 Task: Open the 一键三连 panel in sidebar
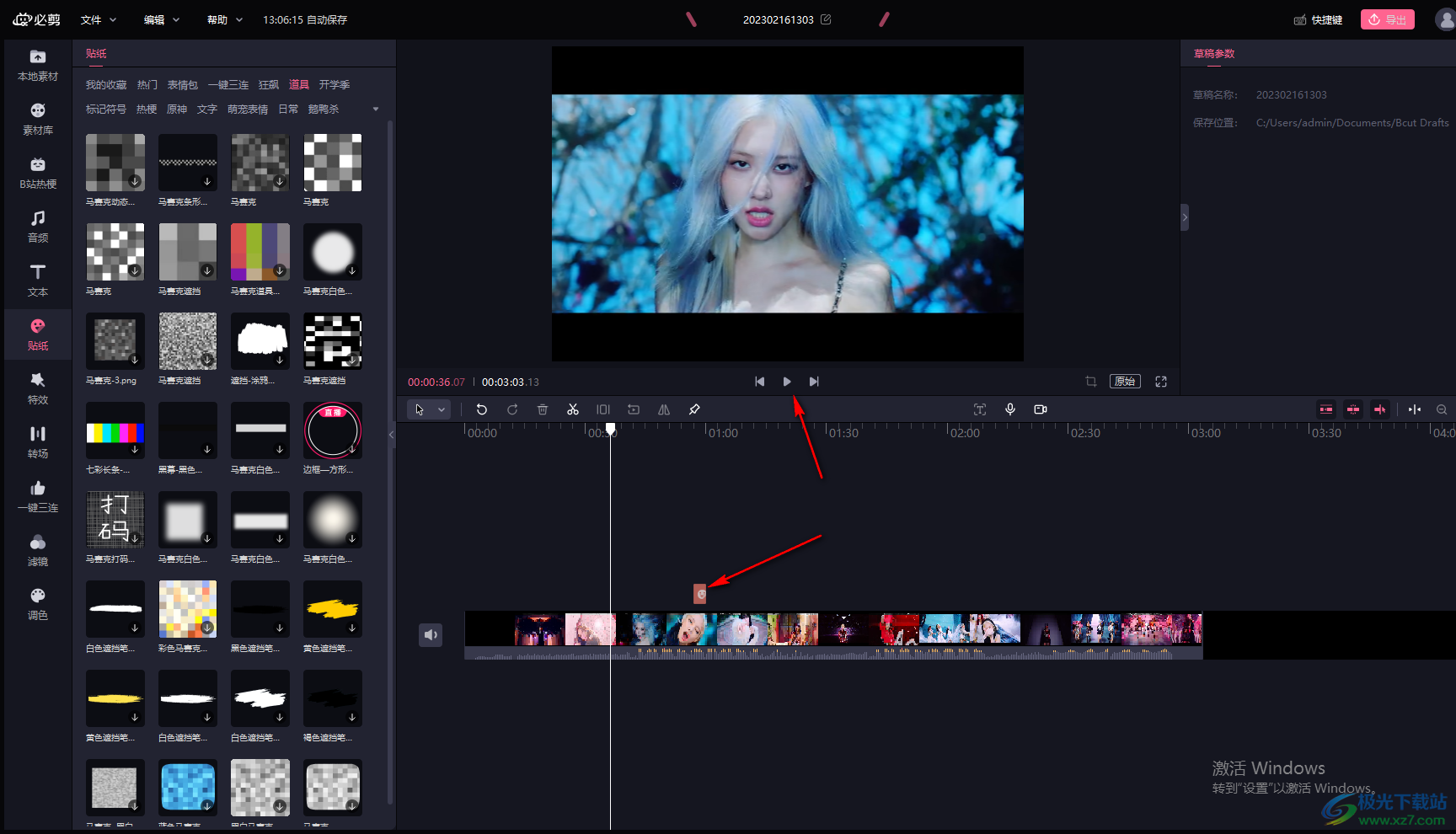click(38, 496)
